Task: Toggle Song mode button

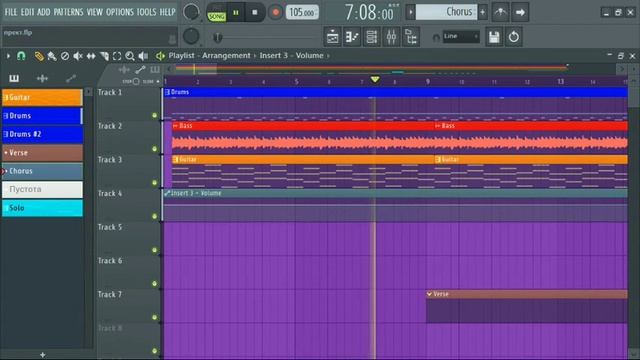Action: click(216, 16)
